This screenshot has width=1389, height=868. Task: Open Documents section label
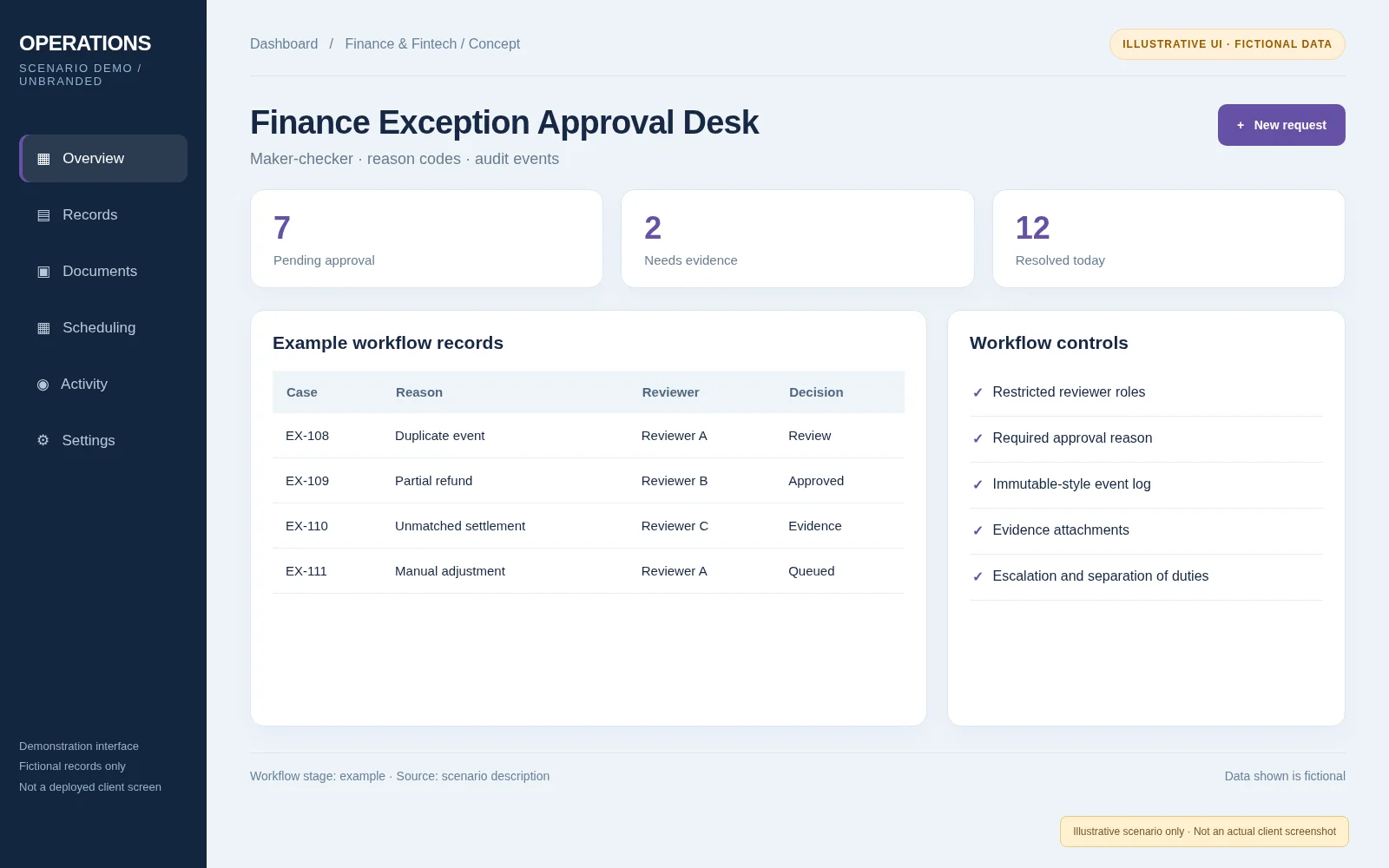(100, 271)
